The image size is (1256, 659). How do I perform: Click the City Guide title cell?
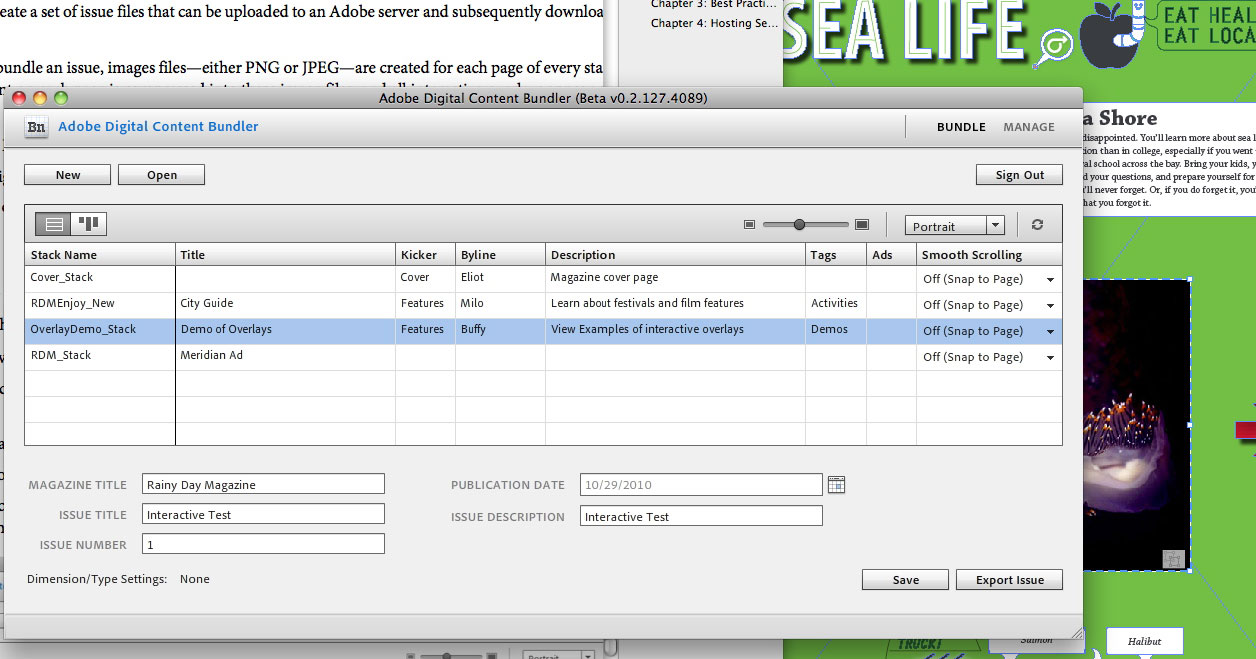285,303
